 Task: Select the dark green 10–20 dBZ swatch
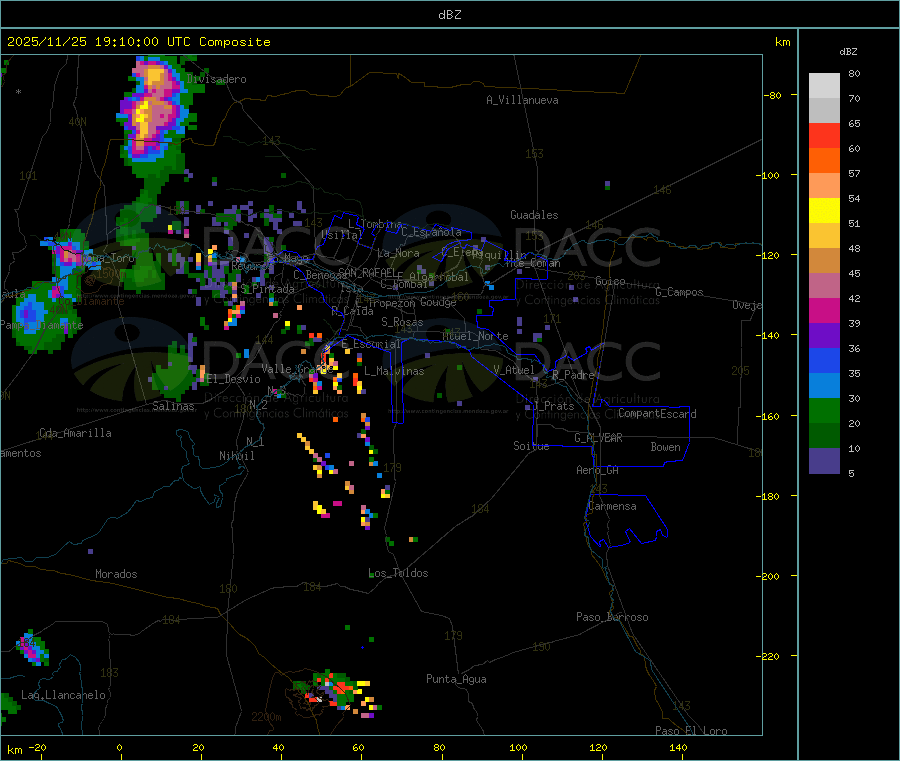[824, 436]
